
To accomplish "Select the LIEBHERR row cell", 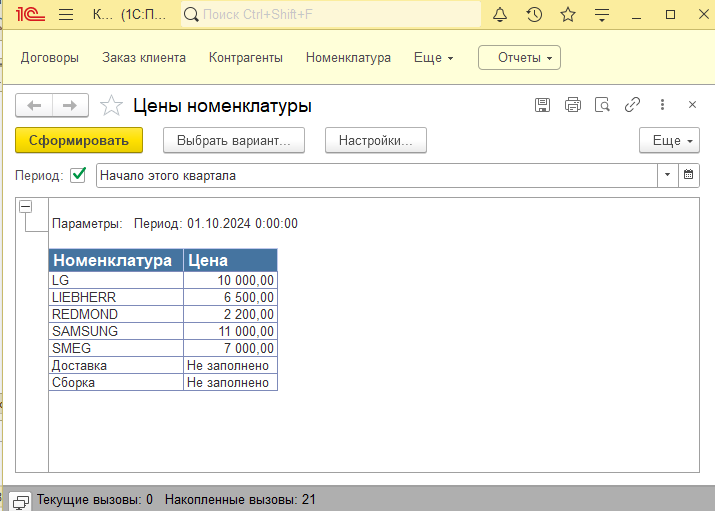I will pyautogui.click(x=116, y=297).
